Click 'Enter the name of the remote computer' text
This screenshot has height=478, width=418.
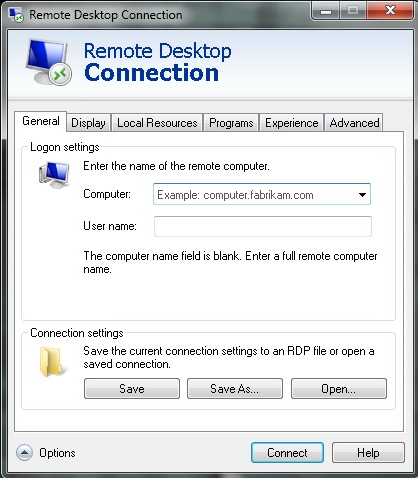[x=176, y=166]
